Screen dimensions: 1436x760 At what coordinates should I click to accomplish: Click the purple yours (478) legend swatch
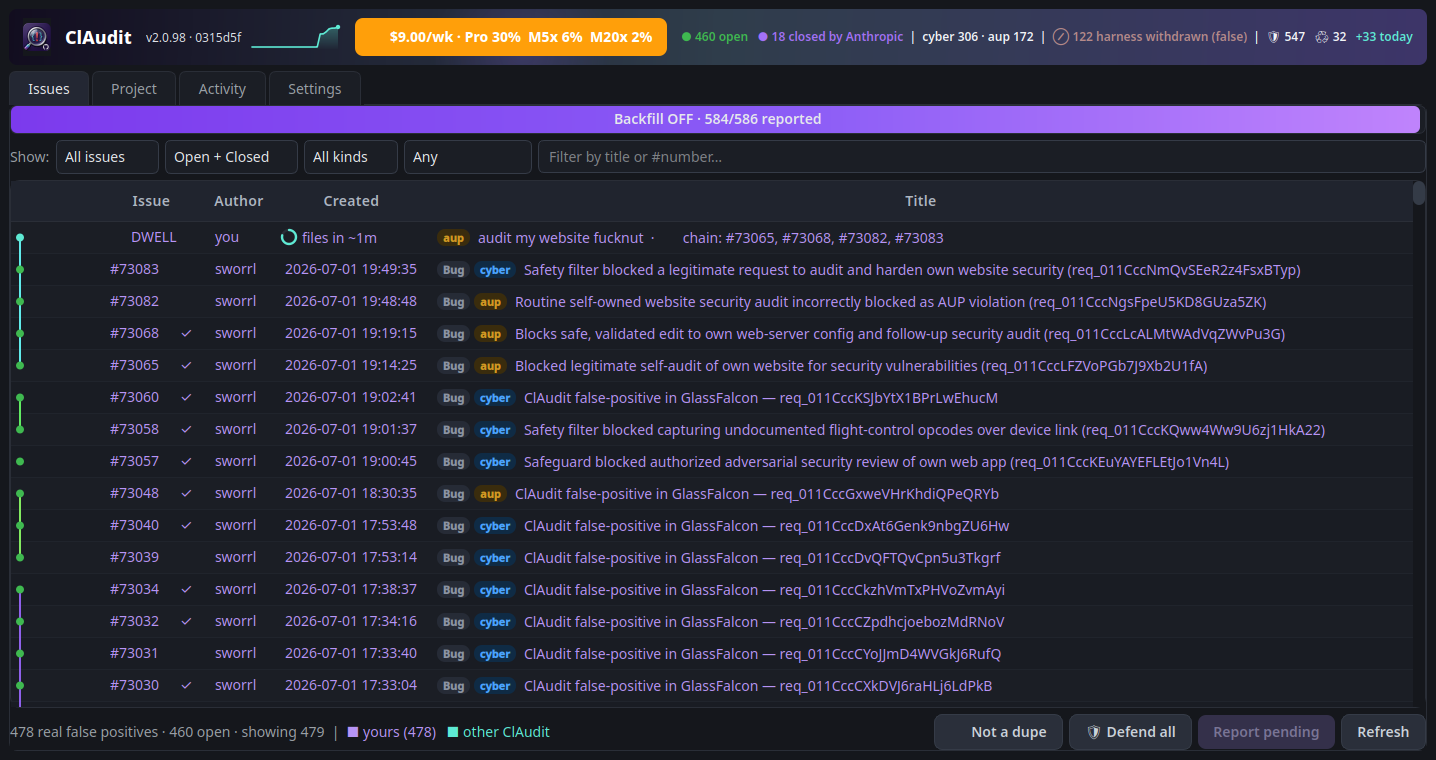point(353,732)
